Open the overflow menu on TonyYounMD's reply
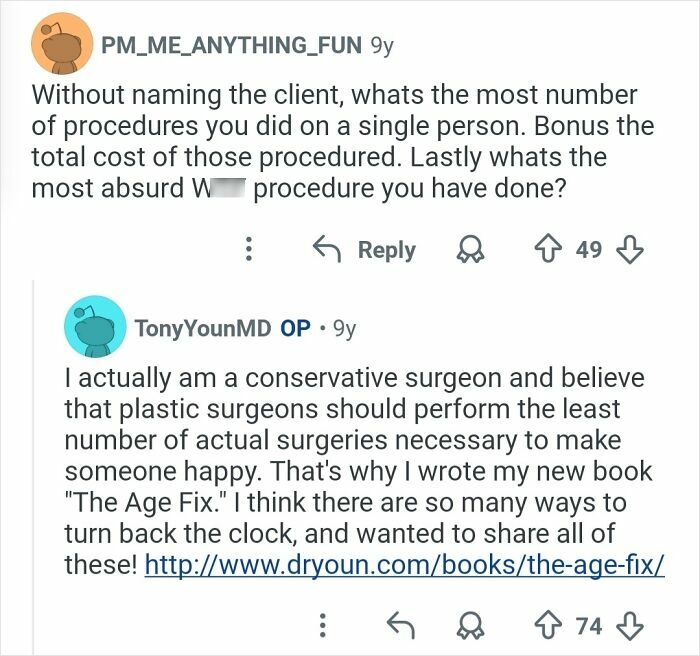Screen dimensions: 700x656 (x=323, y=626)
